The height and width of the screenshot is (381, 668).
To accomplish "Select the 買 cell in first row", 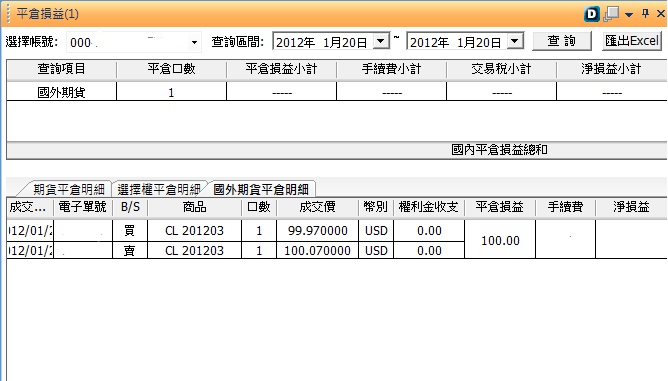I will (x=130, y=231).
